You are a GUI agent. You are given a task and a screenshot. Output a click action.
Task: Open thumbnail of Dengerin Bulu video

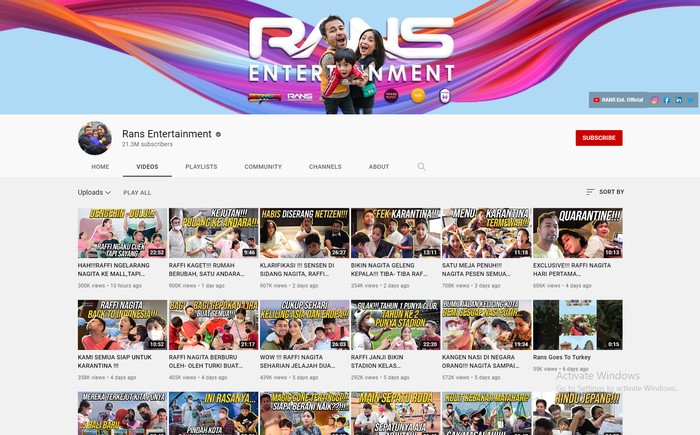coord(122,233)
